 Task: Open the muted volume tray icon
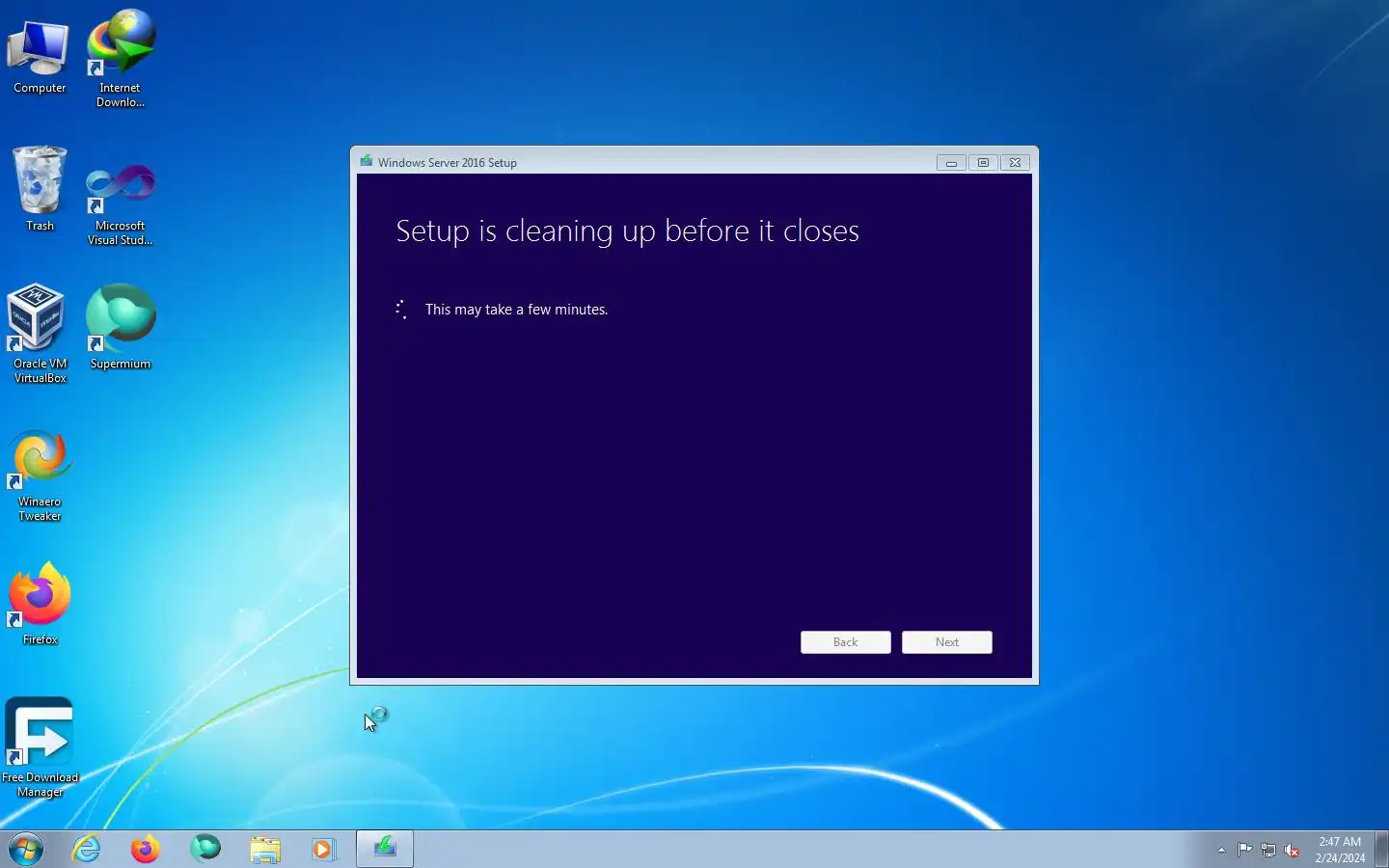1292,850
